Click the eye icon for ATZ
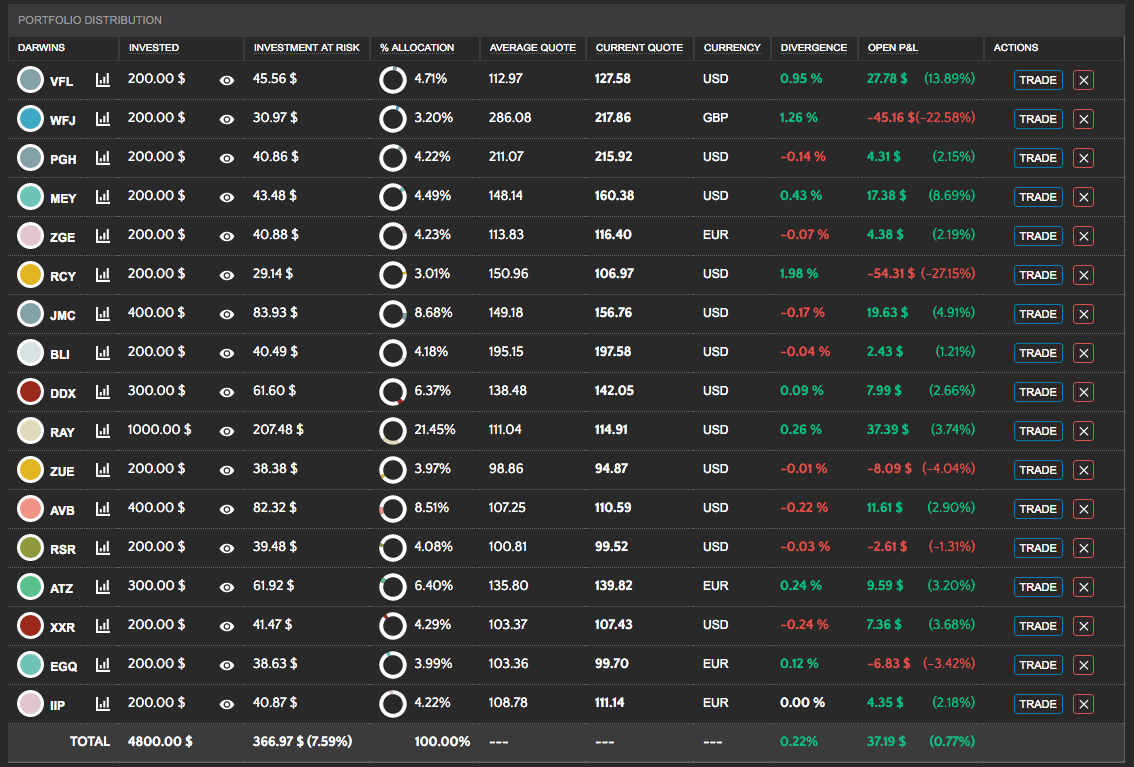Screen dimensions: 1134x767 point(227,587)
